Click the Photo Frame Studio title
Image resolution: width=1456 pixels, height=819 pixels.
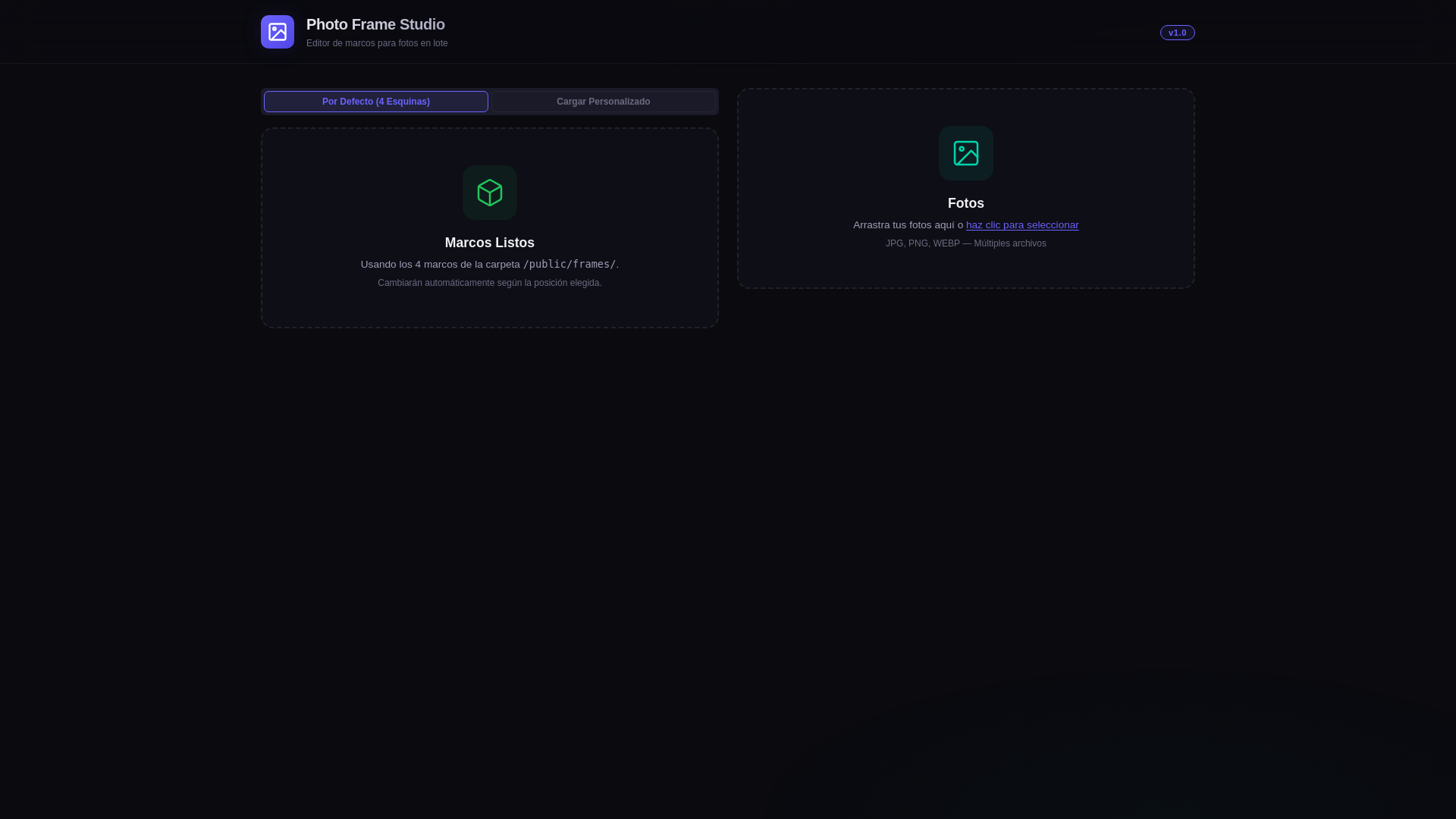375,24
